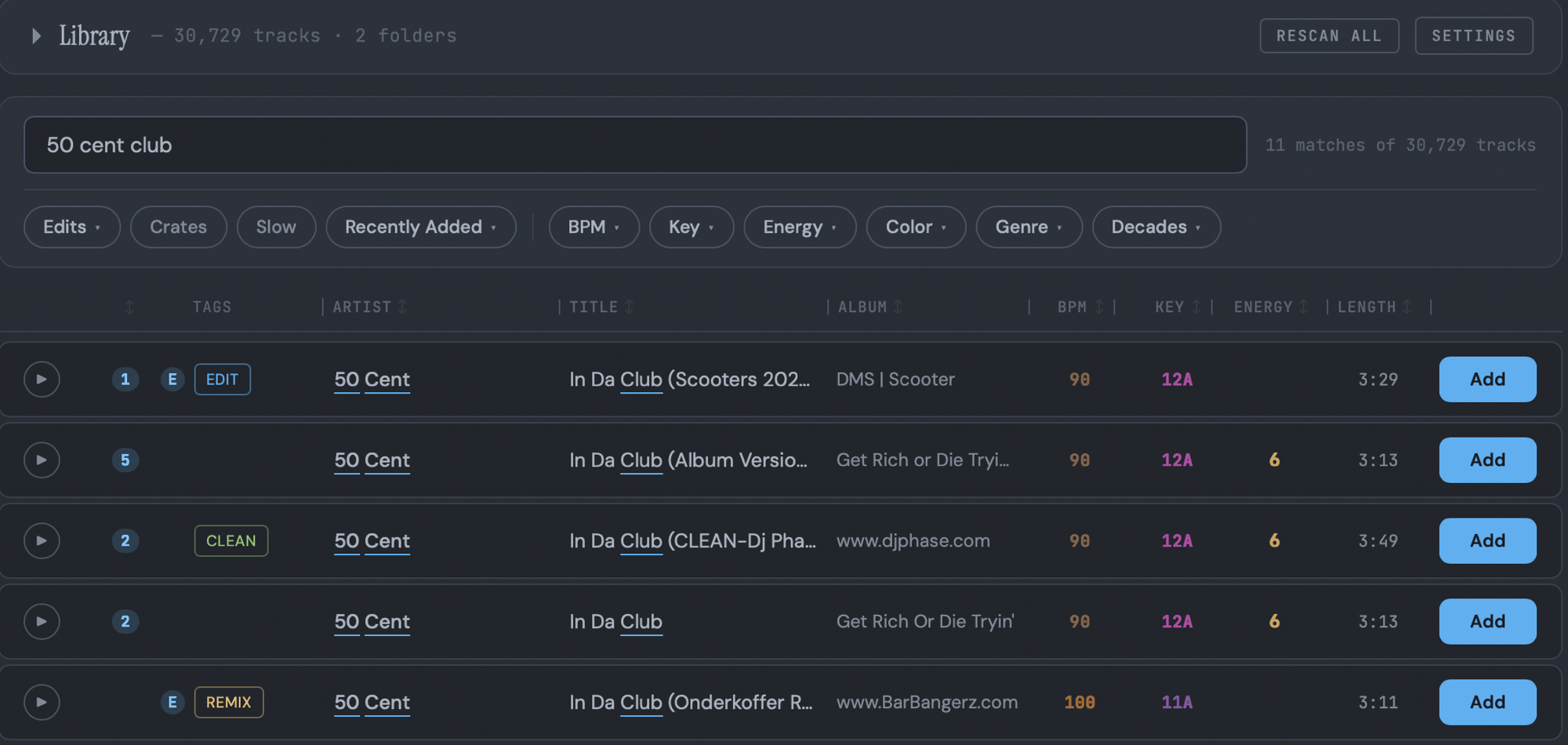
Task: Open 50 Cent artist link on CLEAN row
Action: tap(372, 541)
